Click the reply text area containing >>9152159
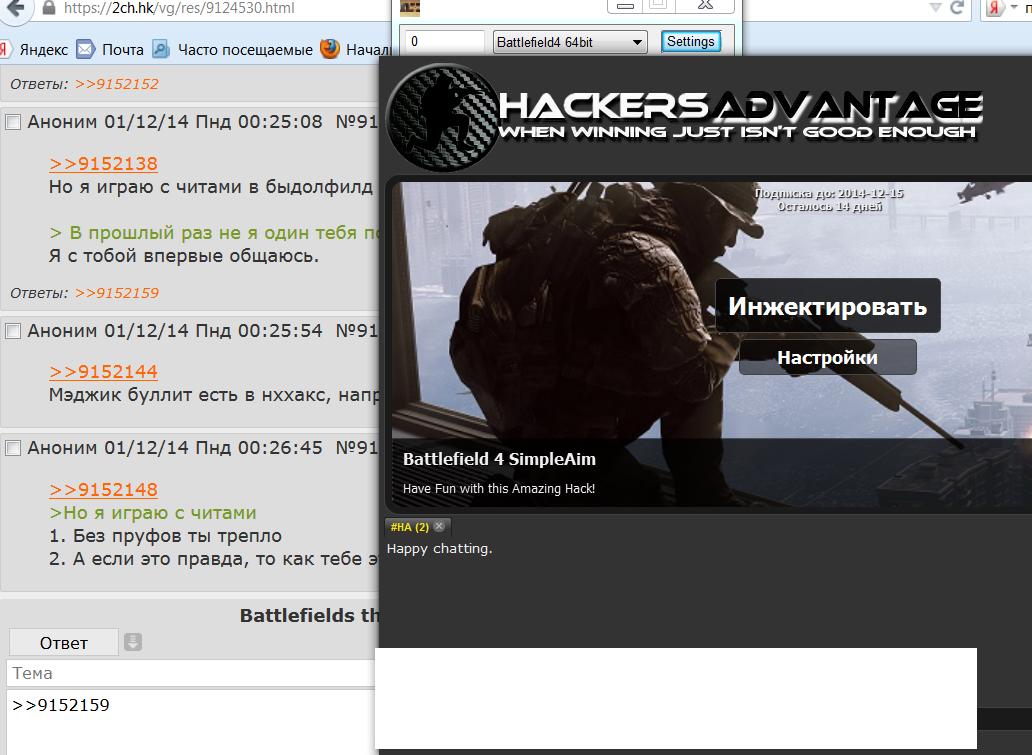 coord(191,722)
